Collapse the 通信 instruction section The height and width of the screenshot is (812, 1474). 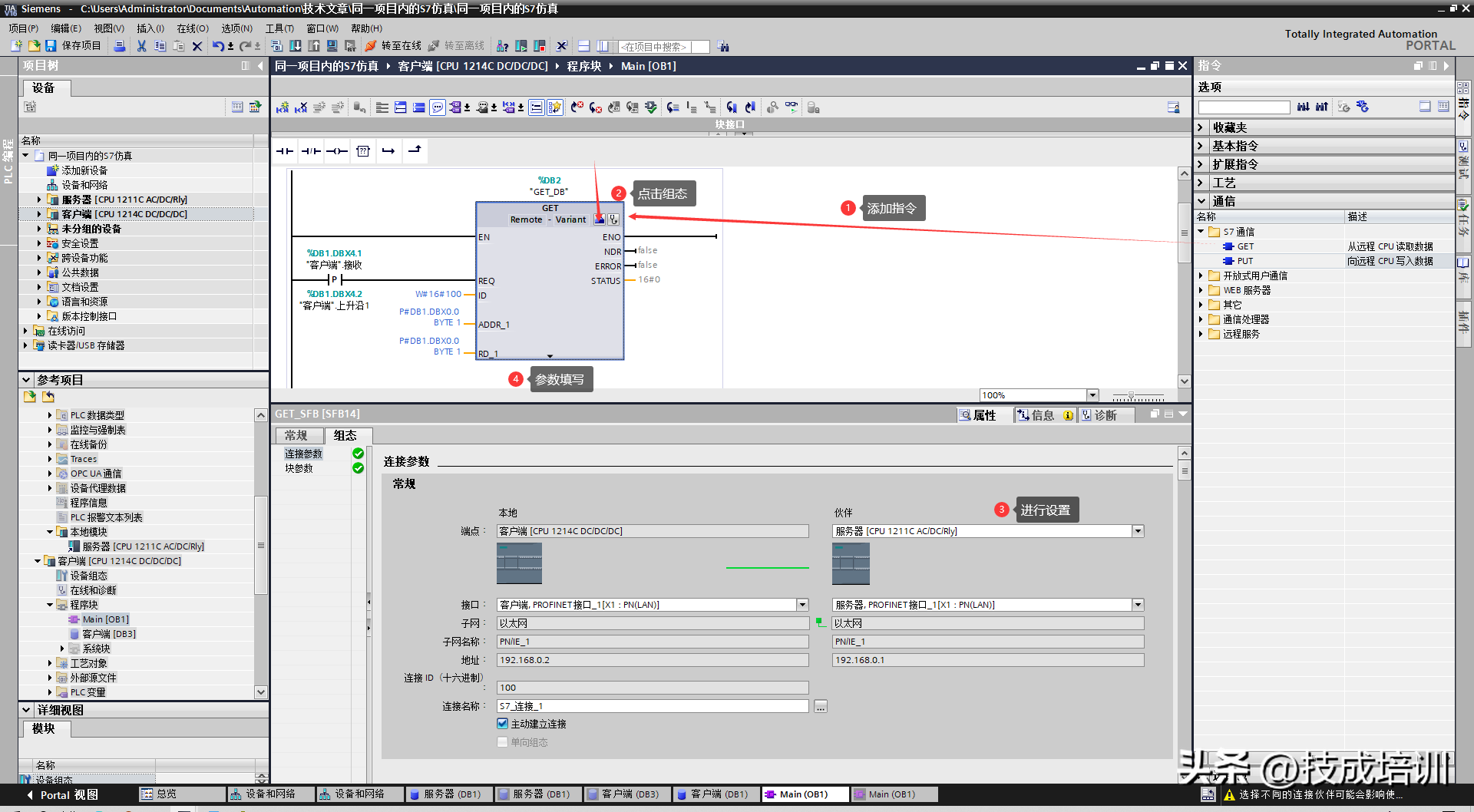[x=1201, y=201]
